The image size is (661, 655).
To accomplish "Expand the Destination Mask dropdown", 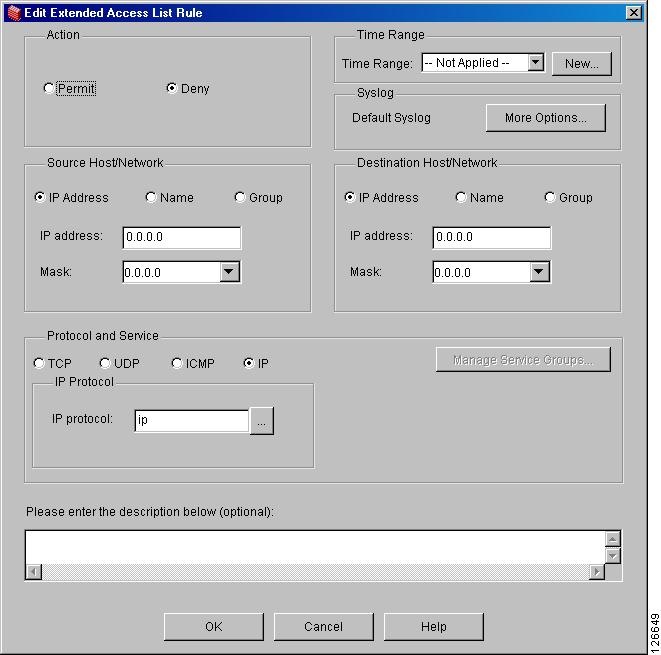I will pyautogui.click(x=539, y=272).
